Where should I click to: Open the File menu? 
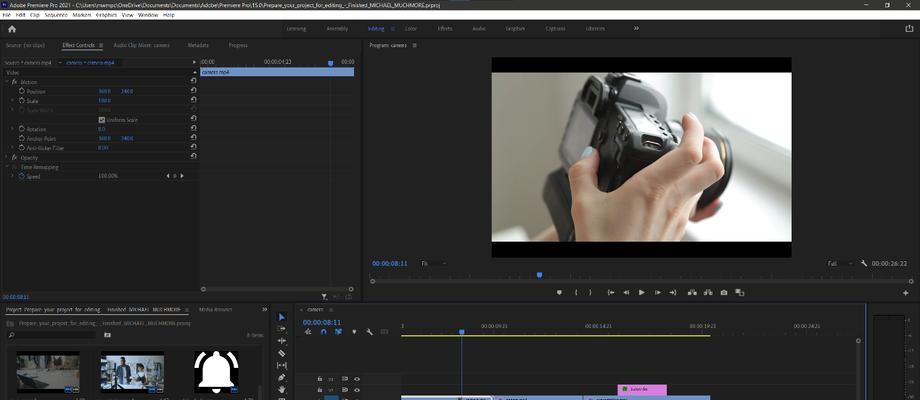[x=6, y=15]
